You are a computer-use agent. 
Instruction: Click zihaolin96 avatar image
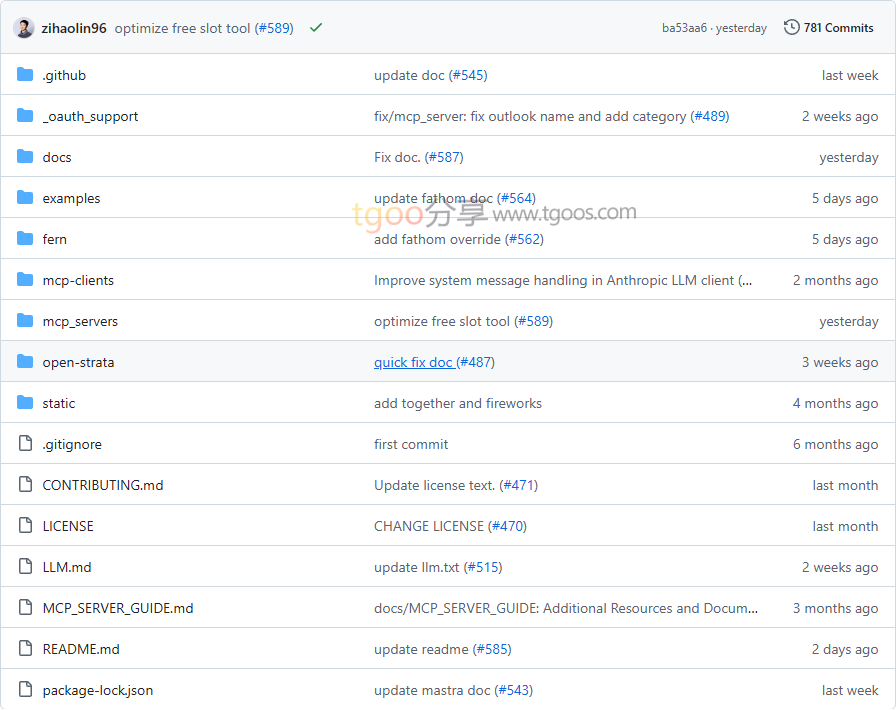[24, 28]
